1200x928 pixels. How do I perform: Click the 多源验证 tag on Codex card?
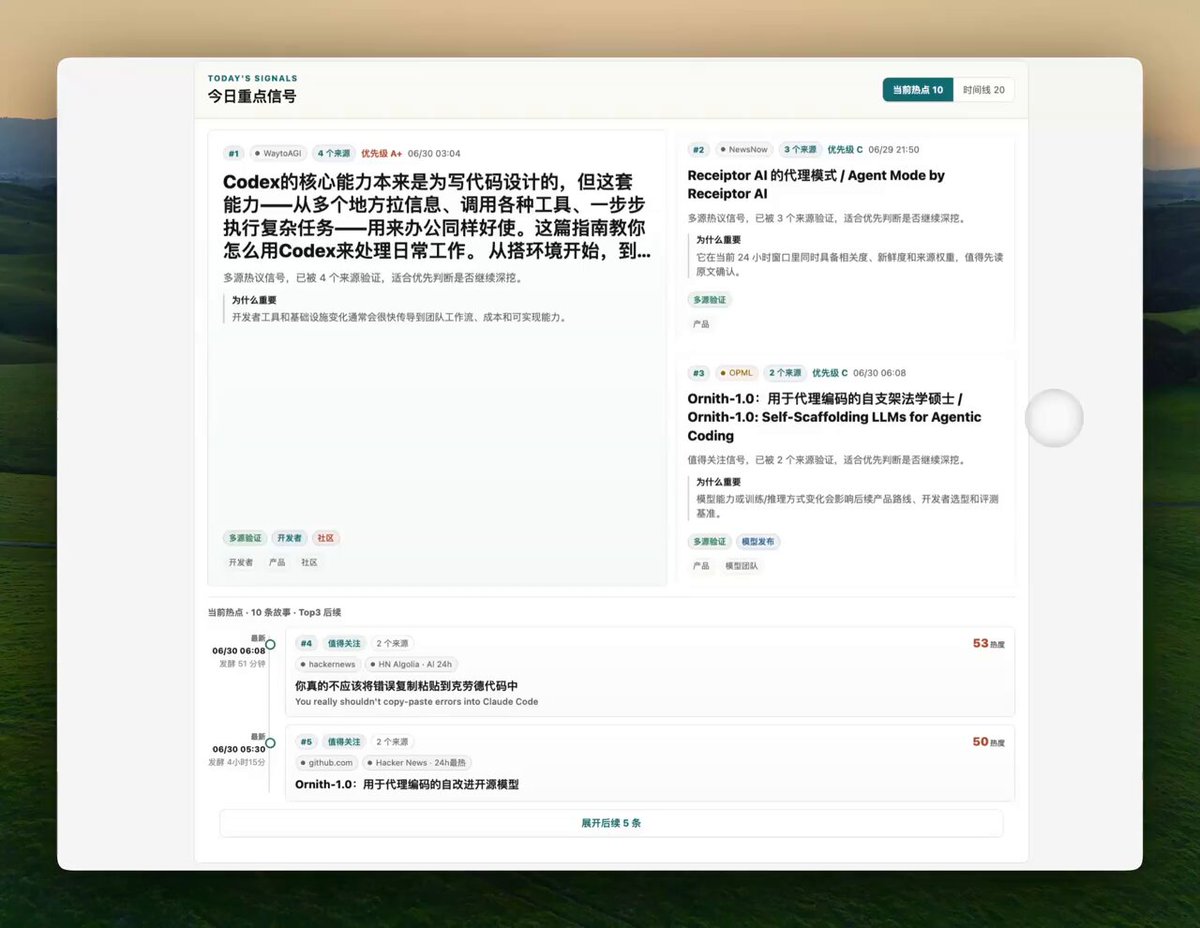tap(244, 538)
